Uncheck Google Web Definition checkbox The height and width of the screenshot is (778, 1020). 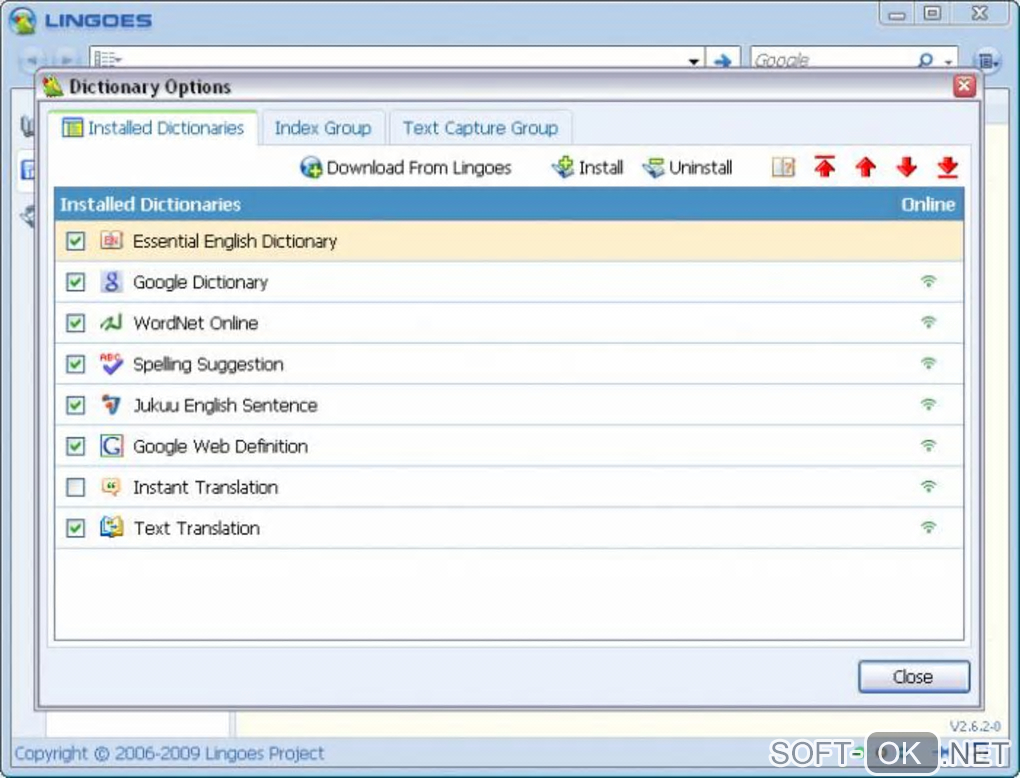(x=75, y=446)
